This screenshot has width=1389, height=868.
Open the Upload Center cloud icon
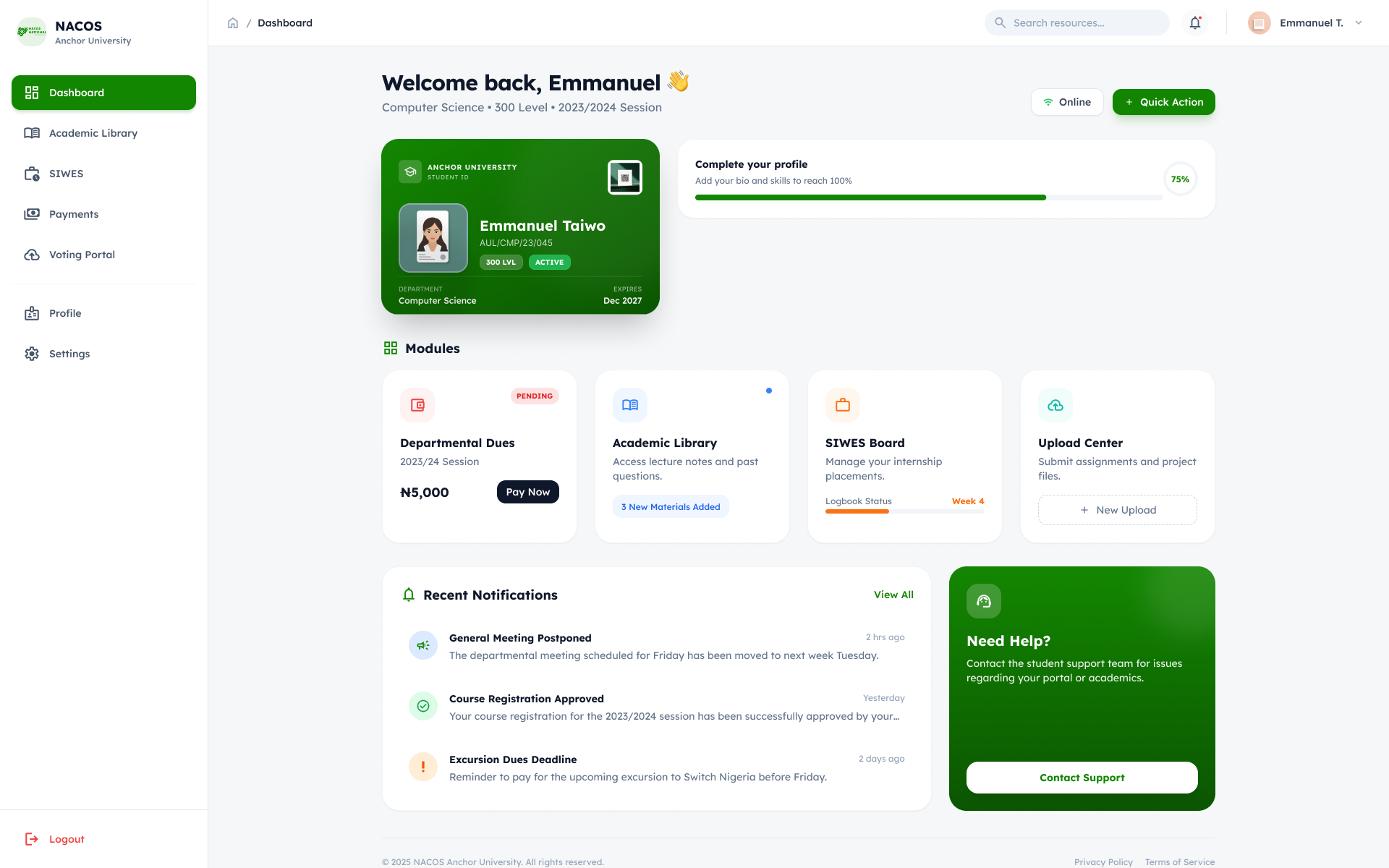coord(1055,405)
